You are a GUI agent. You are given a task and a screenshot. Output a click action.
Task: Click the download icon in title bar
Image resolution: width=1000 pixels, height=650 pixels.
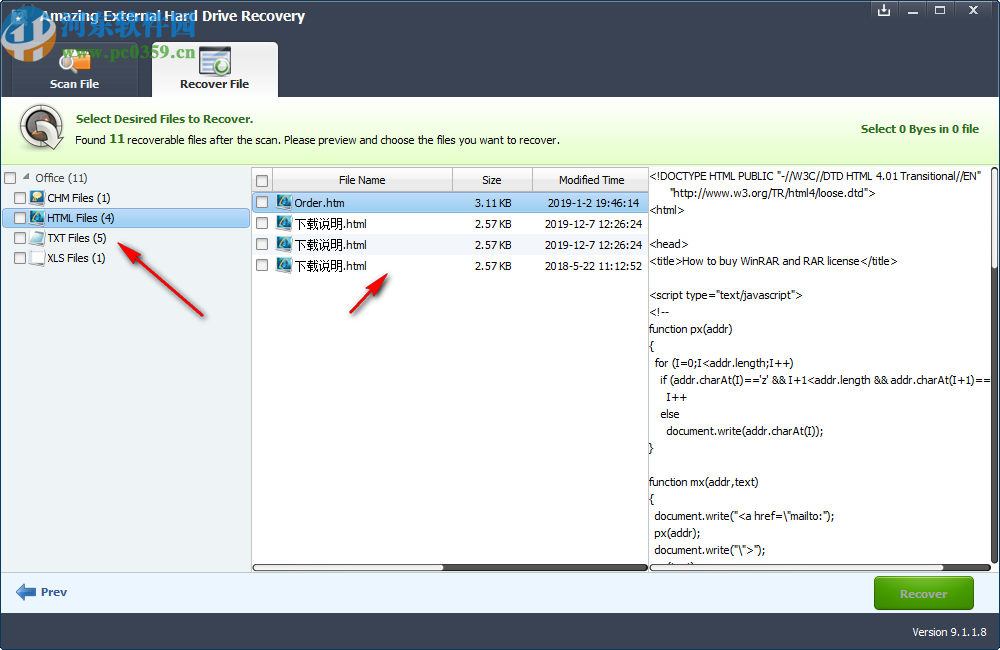pos(883,10)
